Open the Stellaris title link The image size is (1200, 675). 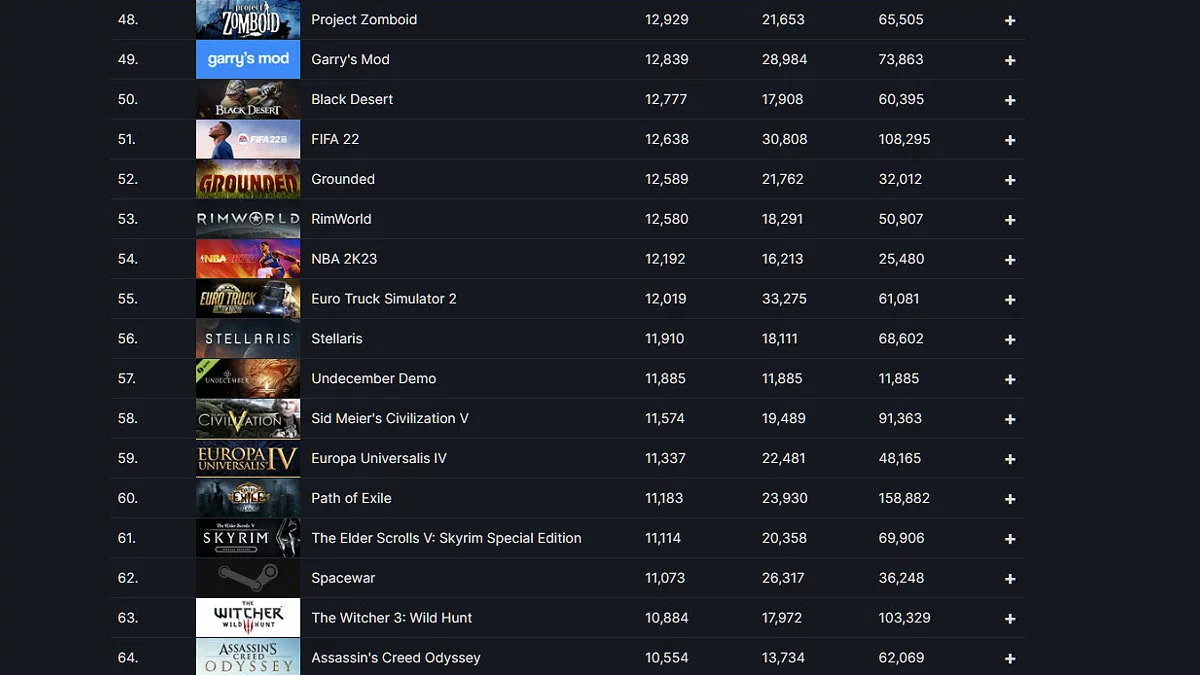337,339
